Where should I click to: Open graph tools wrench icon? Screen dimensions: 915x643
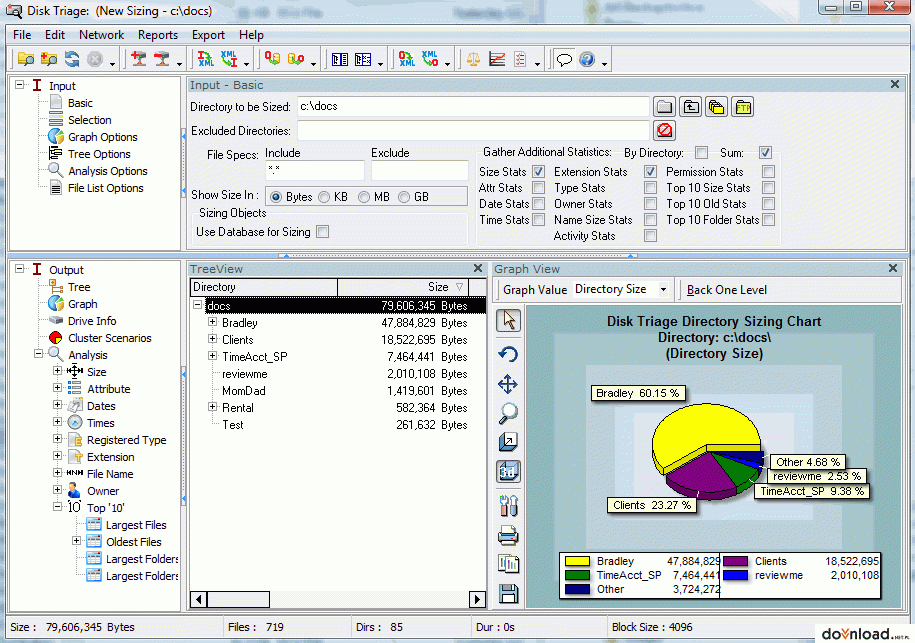coord(508,505)
